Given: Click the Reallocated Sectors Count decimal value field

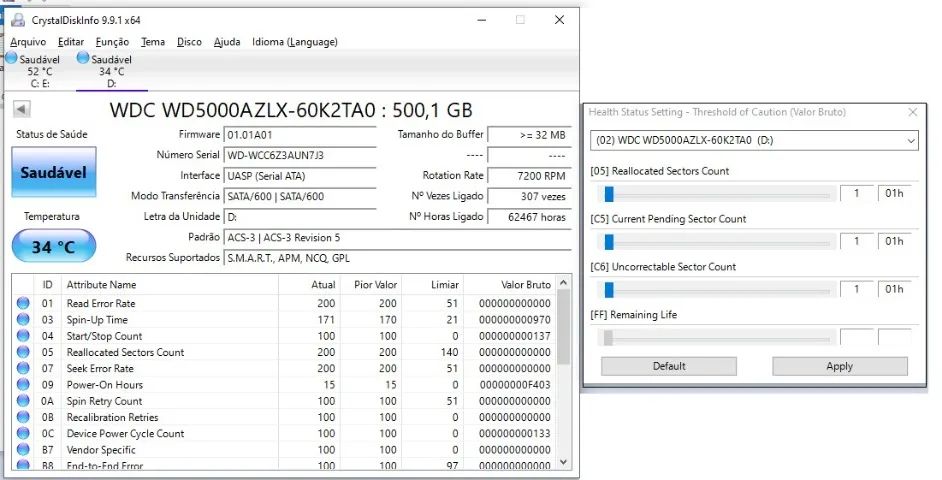Looking at the screenshot, I should (857, 193).
